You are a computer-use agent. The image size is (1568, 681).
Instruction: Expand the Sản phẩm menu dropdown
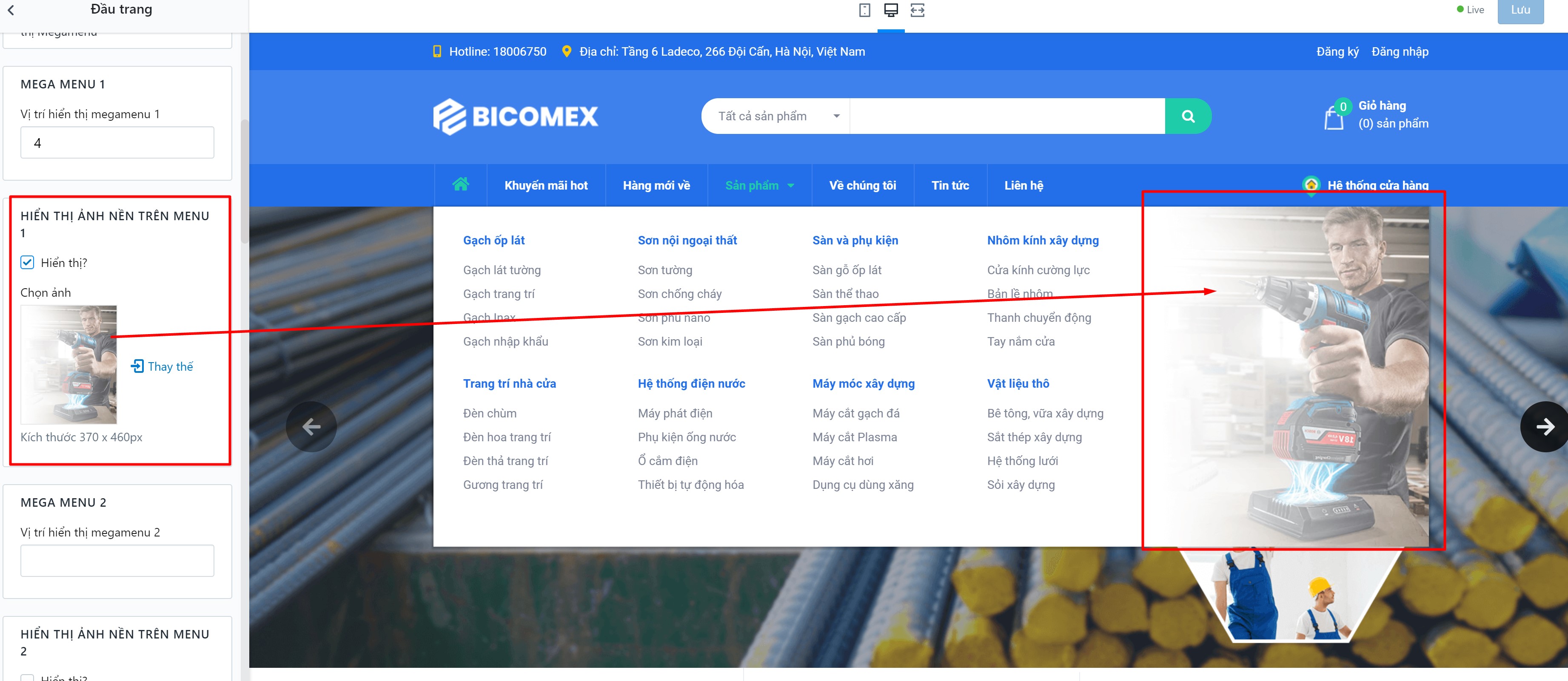[x=759, y=185]
